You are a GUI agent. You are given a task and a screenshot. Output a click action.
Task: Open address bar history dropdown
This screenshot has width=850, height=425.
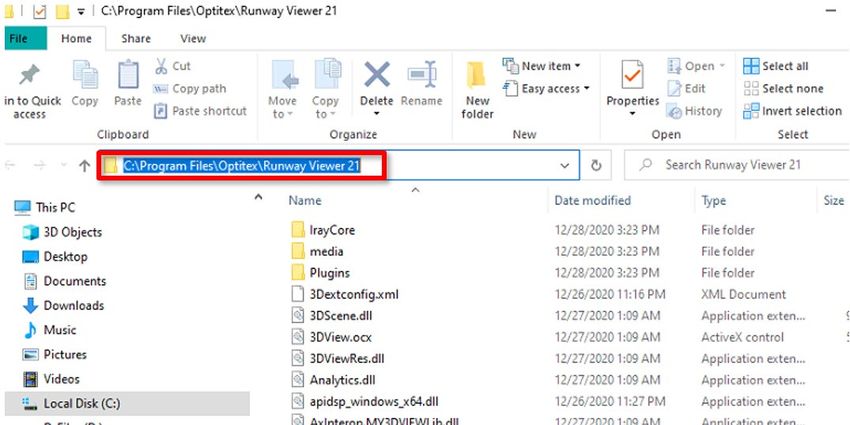pyautogui.click(x=565, y=165)
